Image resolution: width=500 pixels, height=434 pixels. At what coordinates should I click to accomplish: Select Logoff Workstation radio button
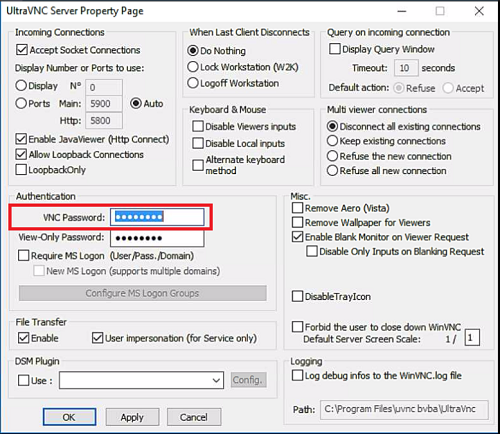pyautogui.click(x=193, y=83)
